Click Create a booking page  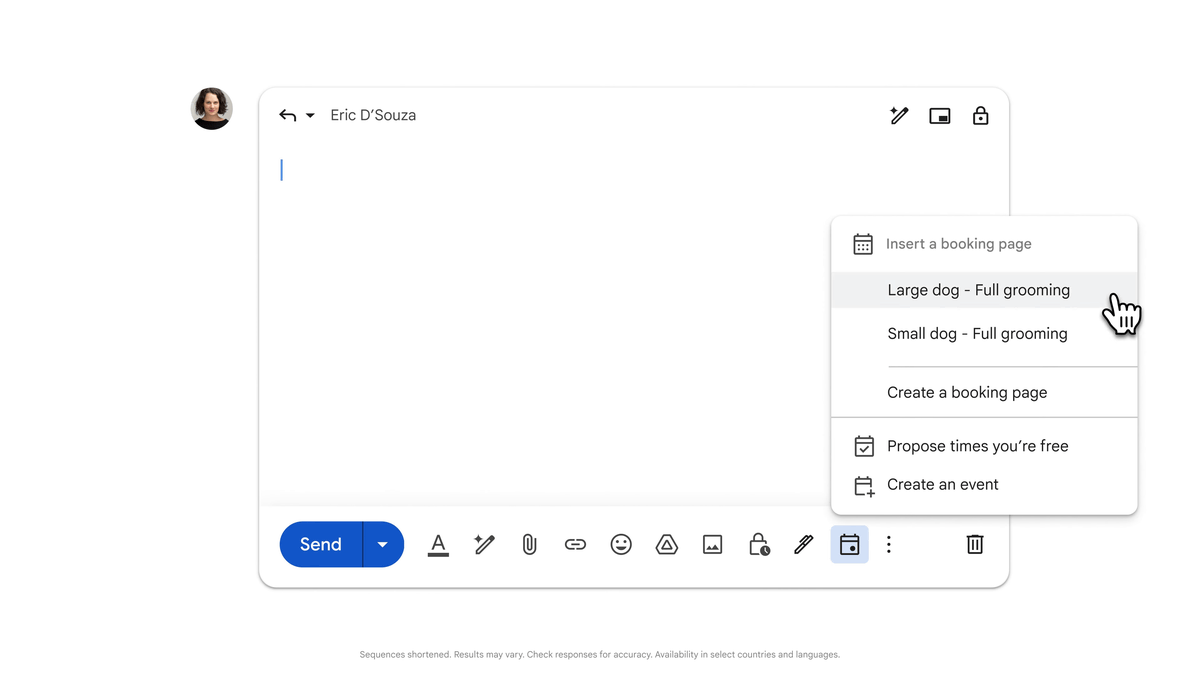click(x=967, y=393)
